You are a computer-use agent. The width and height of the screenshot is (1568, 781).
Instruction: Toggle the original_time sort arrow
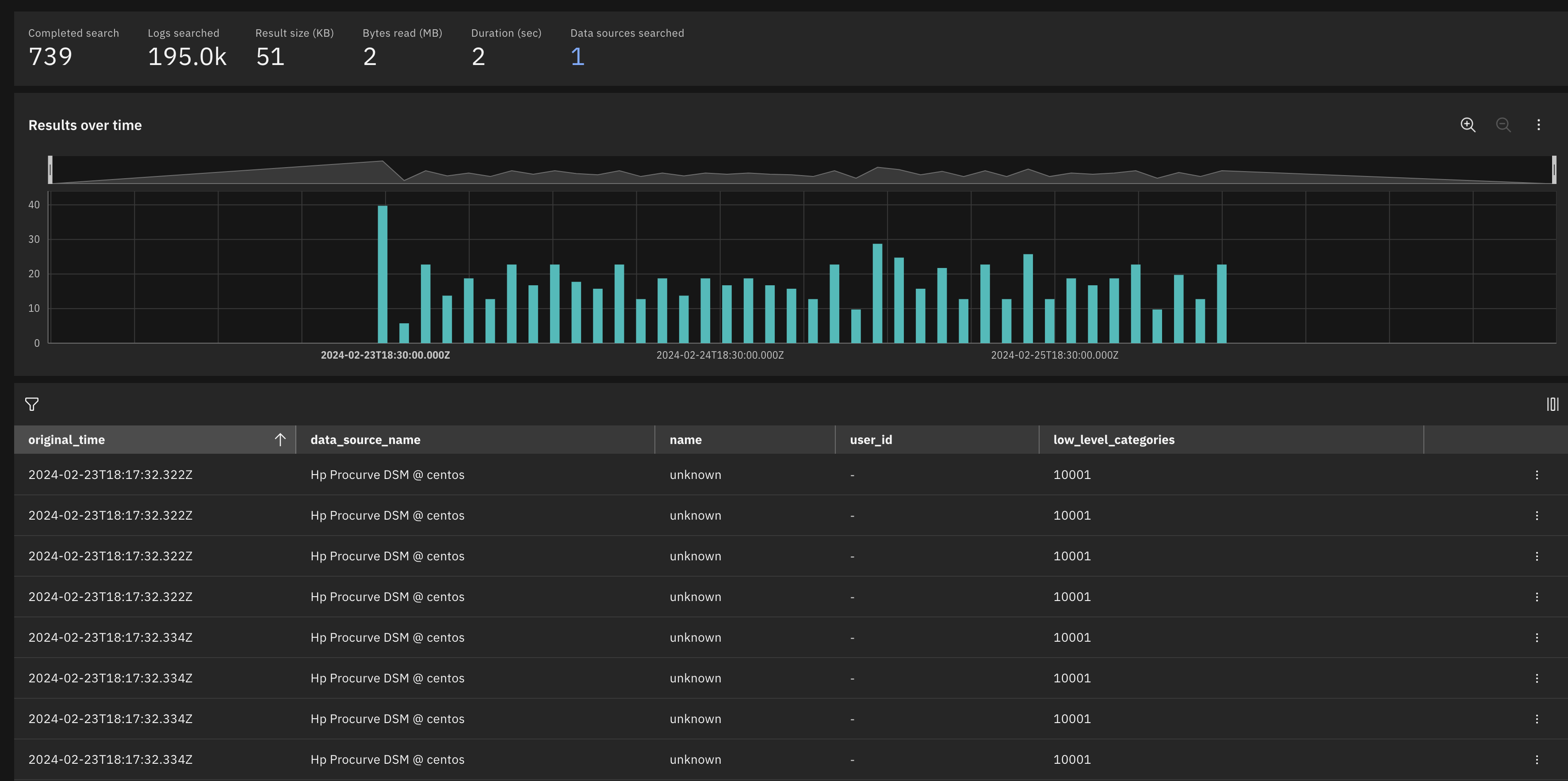click(280, 440)
